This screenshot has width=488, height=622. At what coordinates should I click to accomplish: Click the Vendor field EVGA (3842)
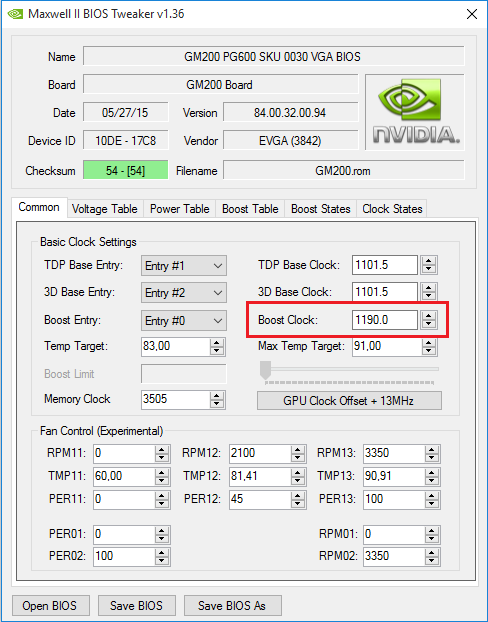pos(290,141)
